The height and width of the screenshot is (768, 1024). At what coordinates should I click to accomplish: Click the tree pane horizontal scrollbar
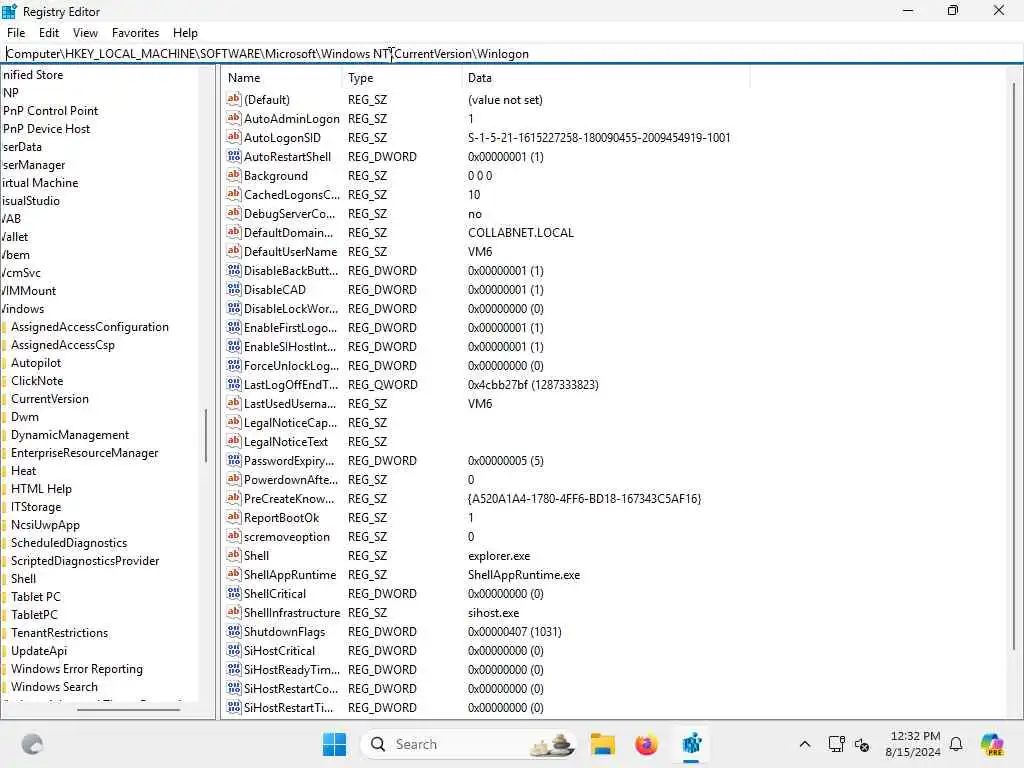click(128, 709)
